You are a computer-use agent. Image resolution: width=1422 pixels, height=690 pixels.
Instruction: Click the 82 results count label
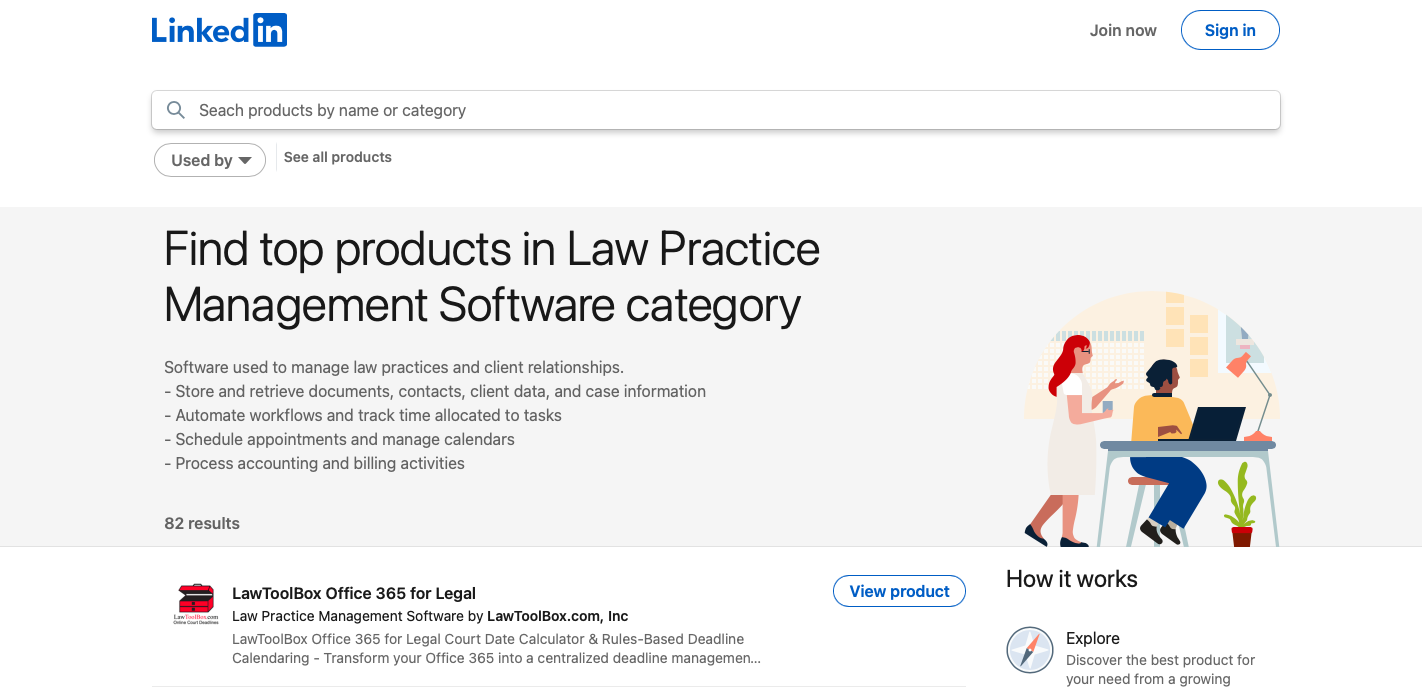coord(202,523)
